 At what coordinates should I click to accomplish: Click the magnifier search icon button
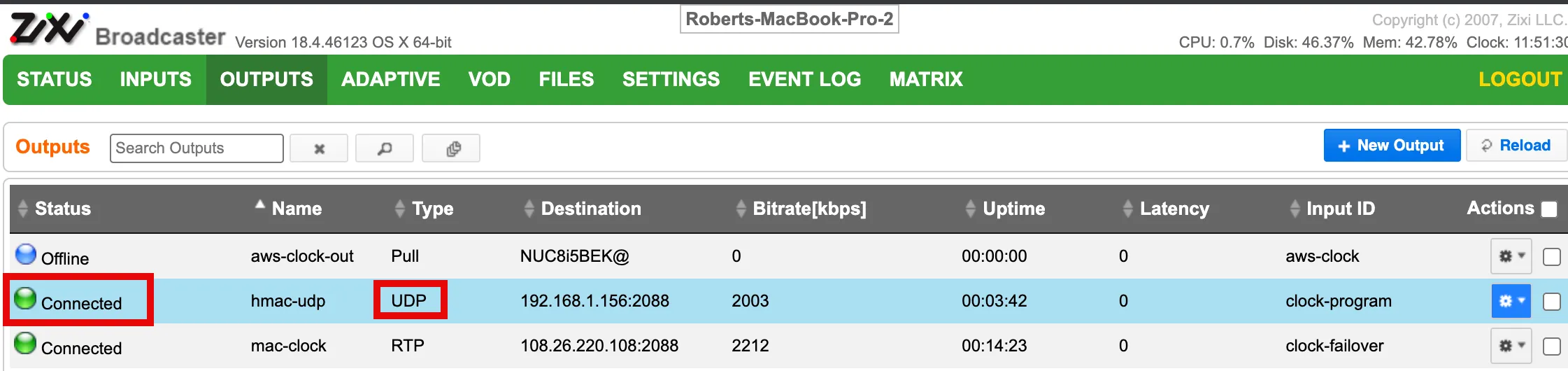pyautogui.click(x=385, y=148)
